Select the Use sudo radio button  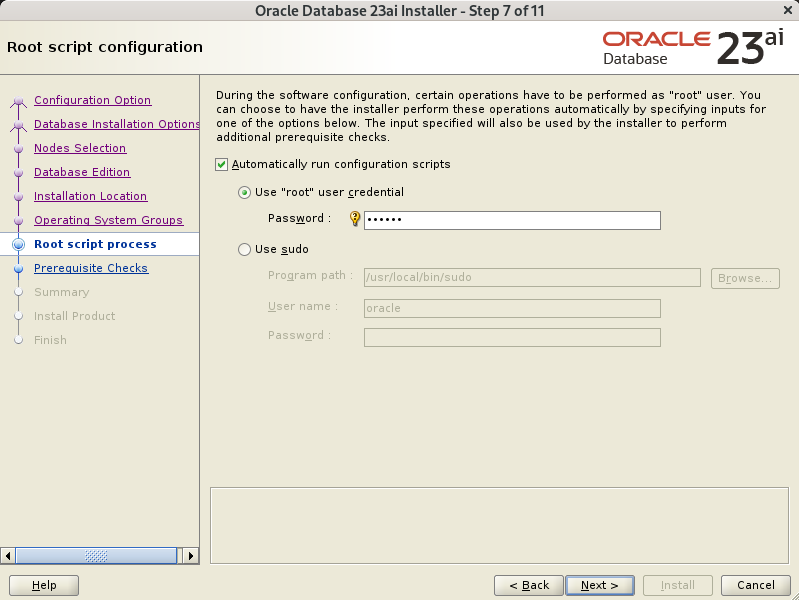tap(244, 249)
